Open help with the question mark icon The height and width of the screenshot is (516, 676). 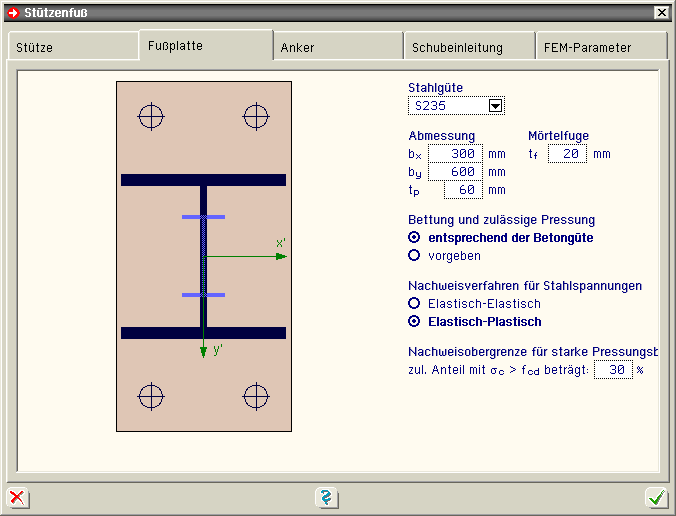coord(326,497)
